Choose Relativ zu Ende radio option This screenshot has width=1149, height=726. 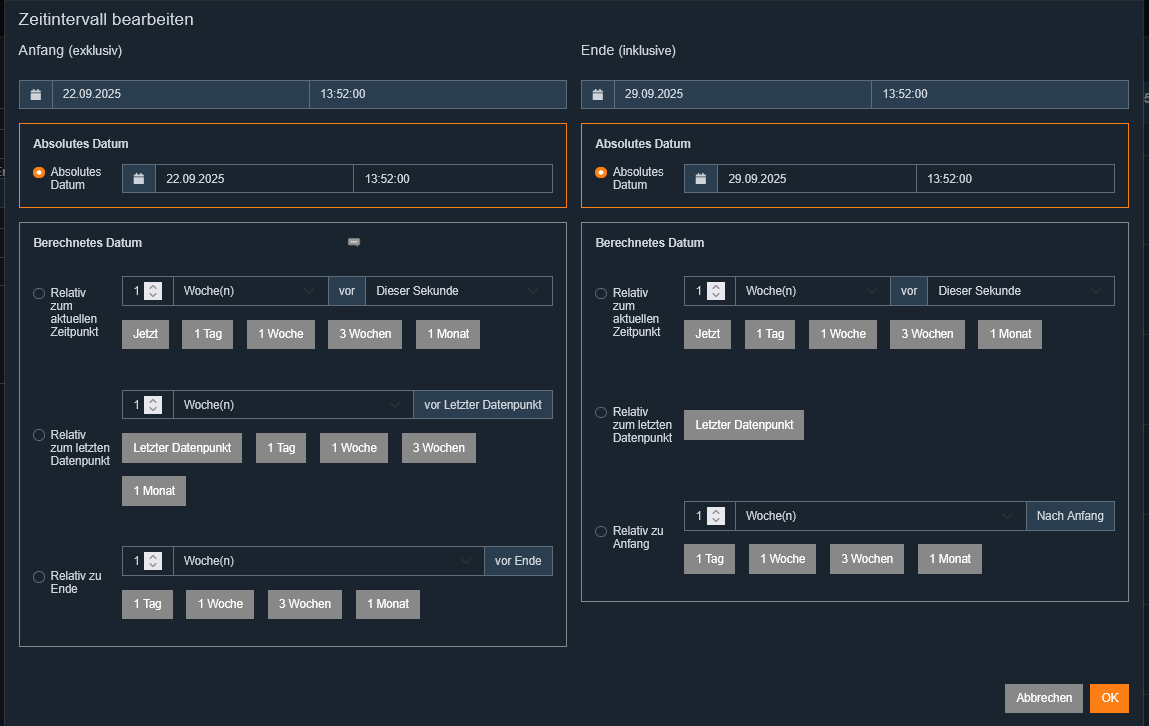coord(39,577)
